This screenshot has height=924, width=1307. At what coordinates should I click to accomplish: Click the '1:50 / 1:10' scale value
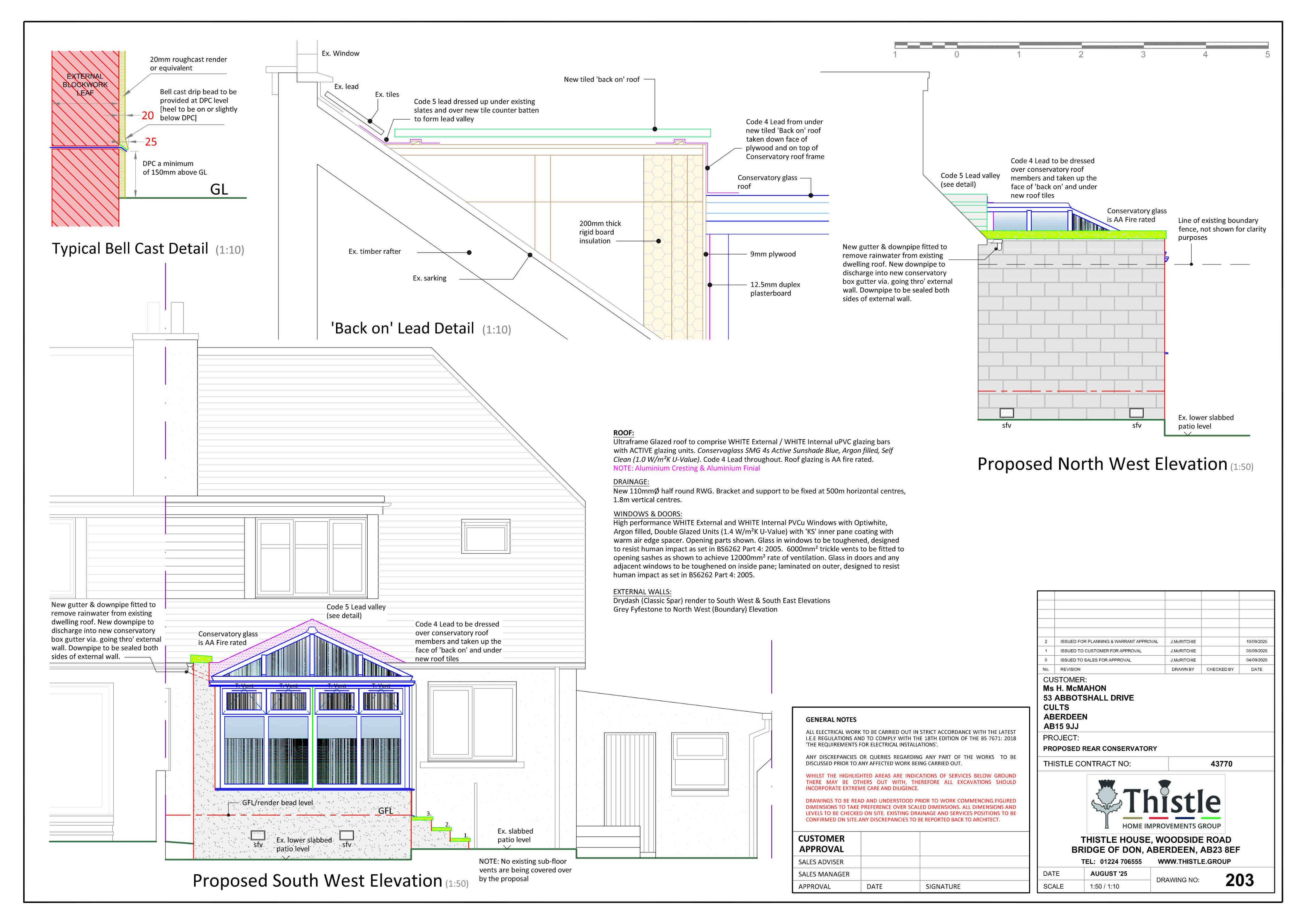(x=1104, y=886)
